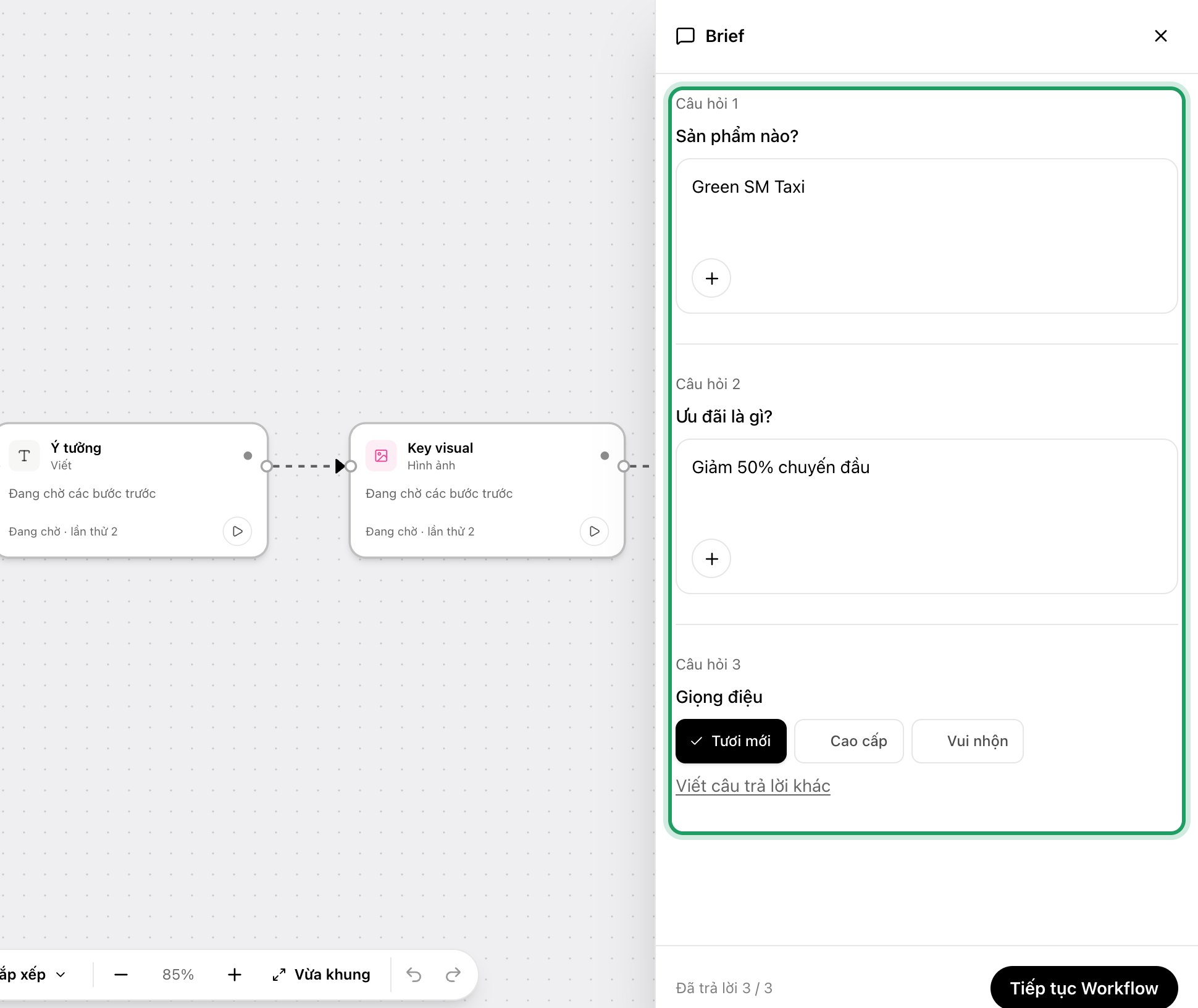Image resolution: width=1198 pixels, height=1008 pixels.
Task: Zoom out with the minus icon
Action: pyautogui.click(x=121, y=975)
